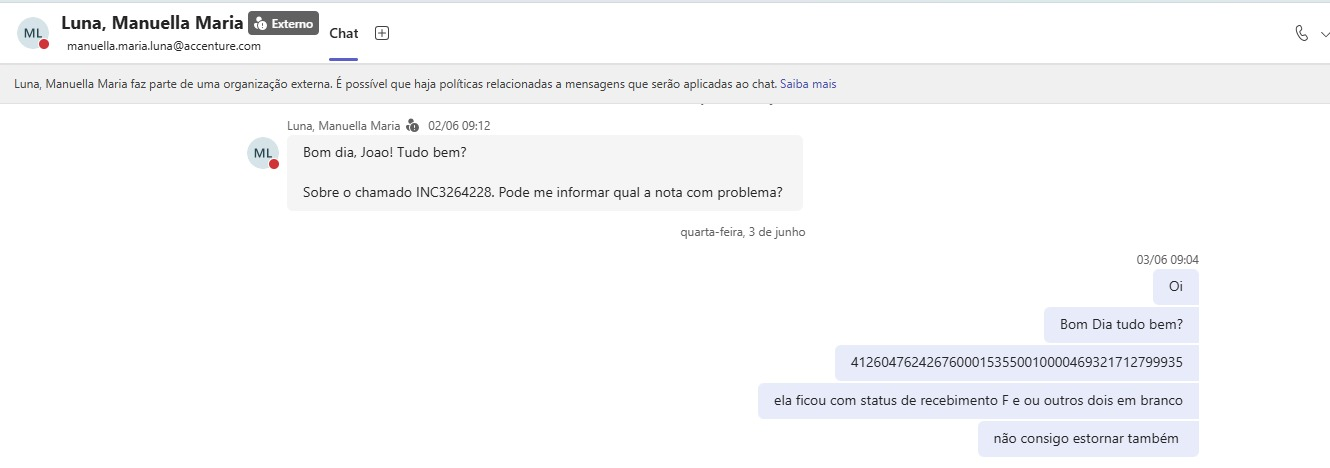This screenshot has width=1330, height=468.
Task: Click the manuella.maria.luna@accenture.com email address
Action: click(164, 46)
